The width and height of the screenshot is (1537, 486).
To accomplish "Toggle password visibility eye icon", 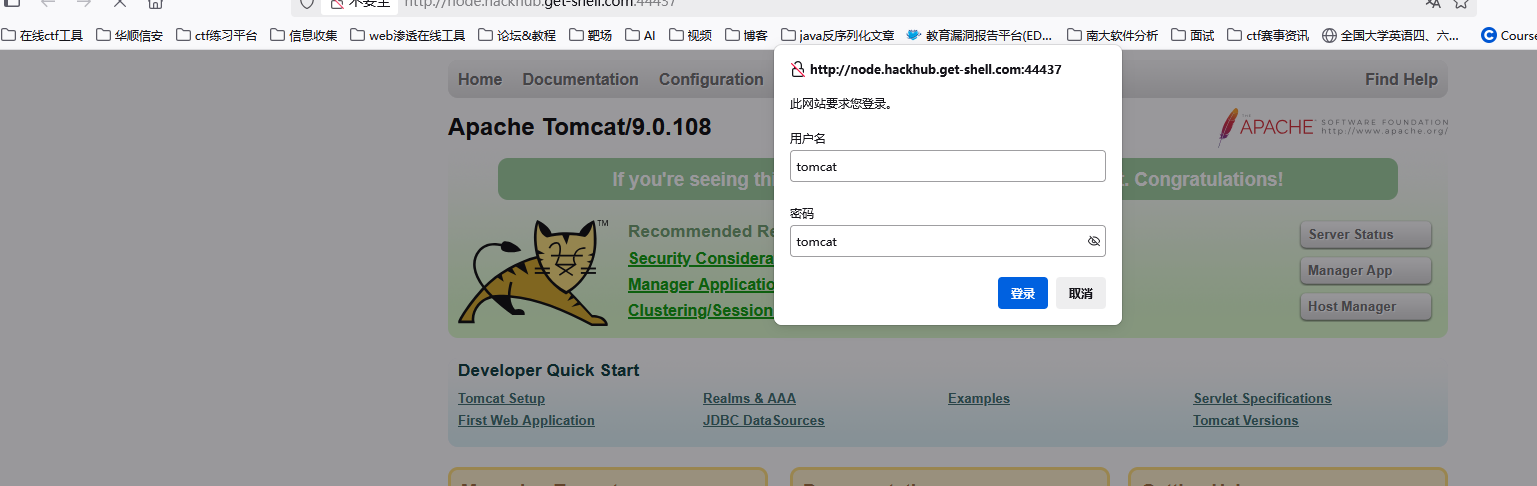I will (1094, 241).
